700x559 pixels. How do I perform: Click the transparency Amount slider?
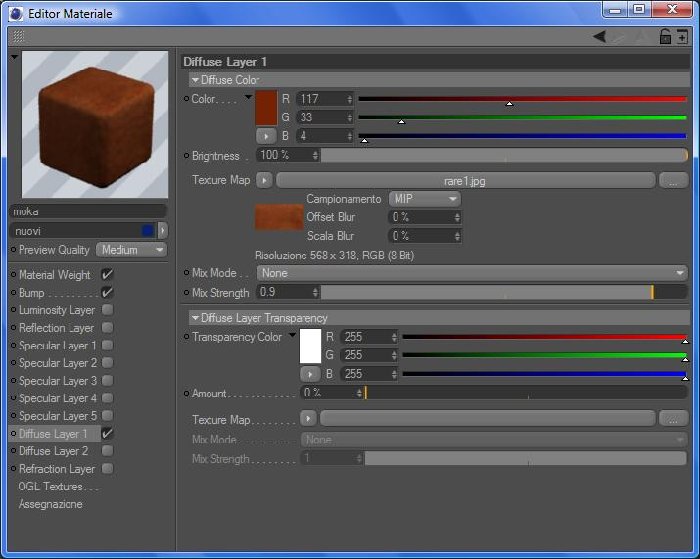525,393
